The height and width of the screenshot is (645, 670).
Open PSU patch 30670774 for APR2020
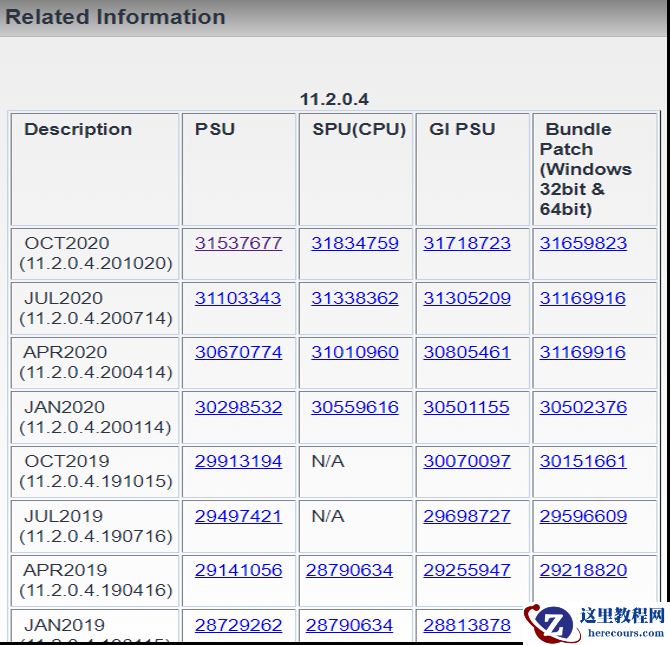click(238, 352)
